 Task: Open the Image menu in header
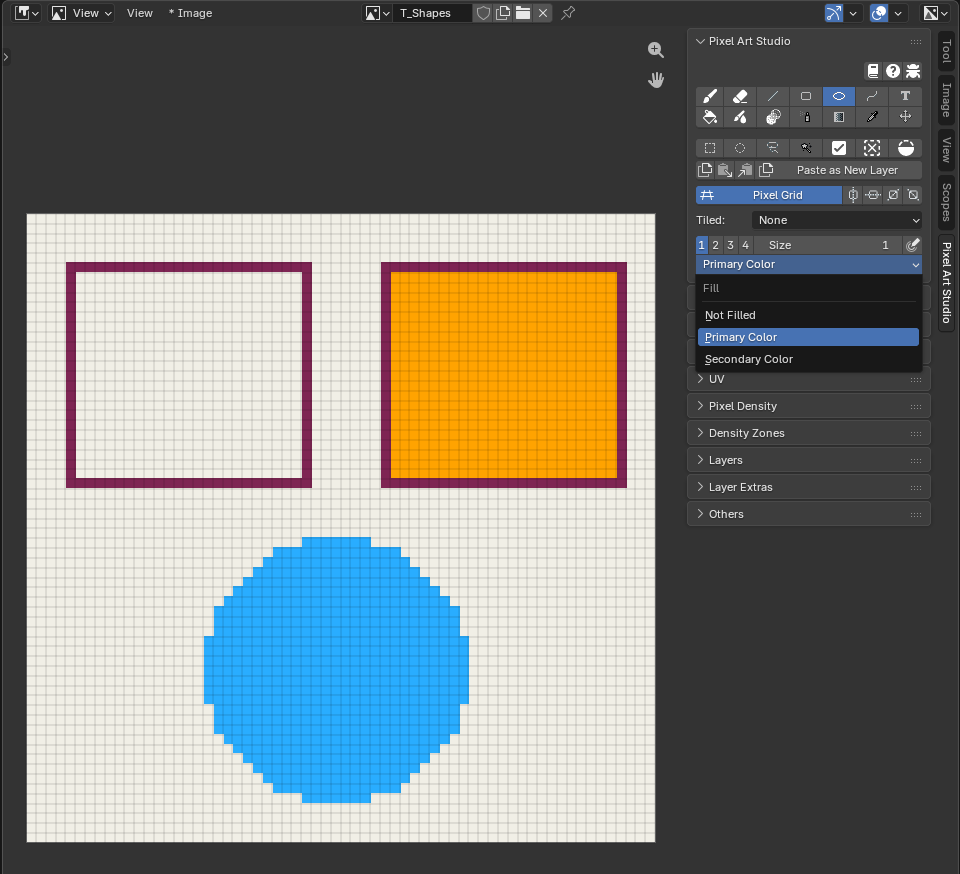click(190, 13)
